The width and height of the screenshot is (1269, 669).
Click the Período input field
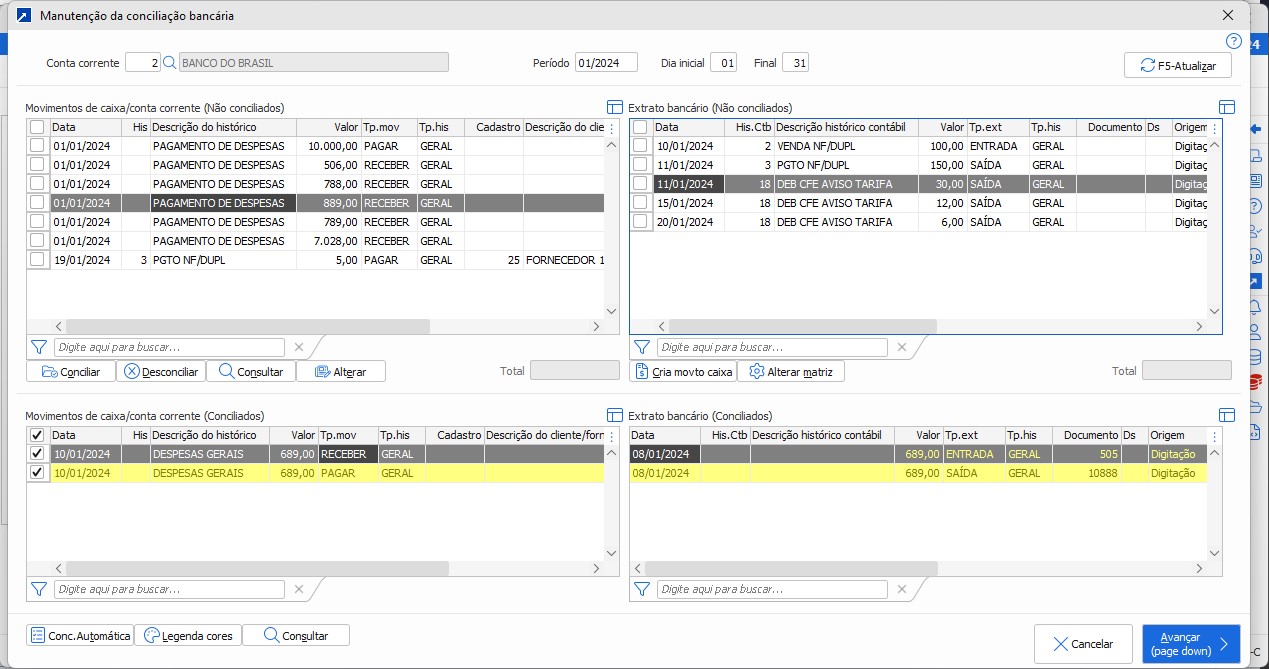click(x=606, y=63)
